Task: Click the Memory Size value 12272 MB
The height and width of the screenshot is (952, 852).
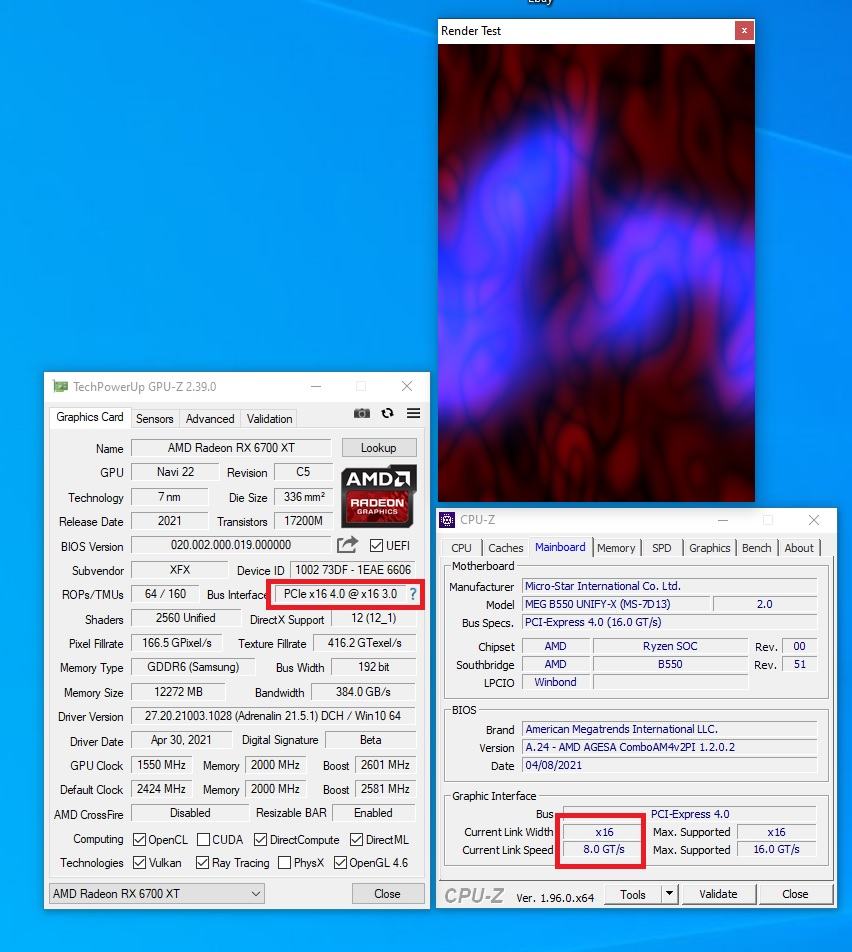Action: click(179, 692)
